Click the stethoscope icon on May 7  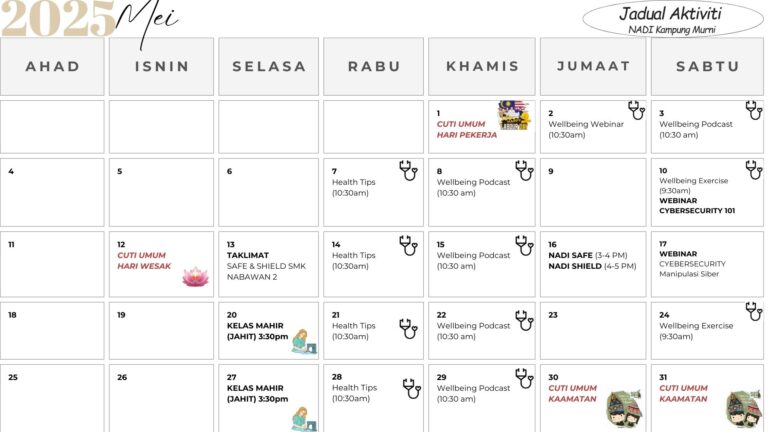[x=408, y=170]
